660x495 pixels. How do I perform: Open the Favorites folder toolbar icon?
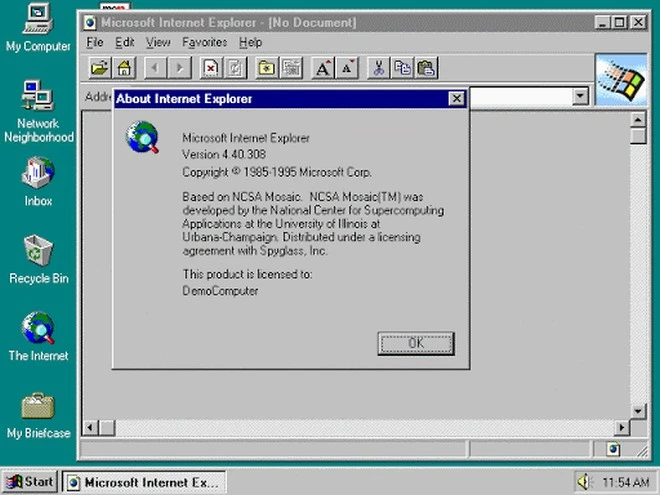(267, 68)
